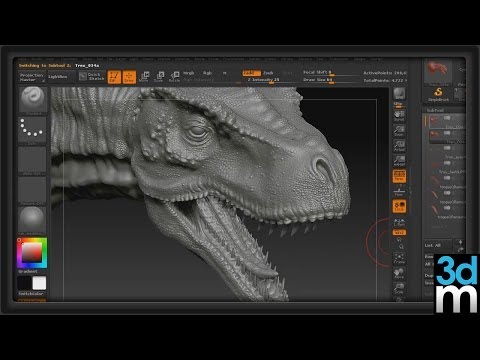Open the Projection Master button
Viewport: 480px width, 360px height.
pos(32,77)
